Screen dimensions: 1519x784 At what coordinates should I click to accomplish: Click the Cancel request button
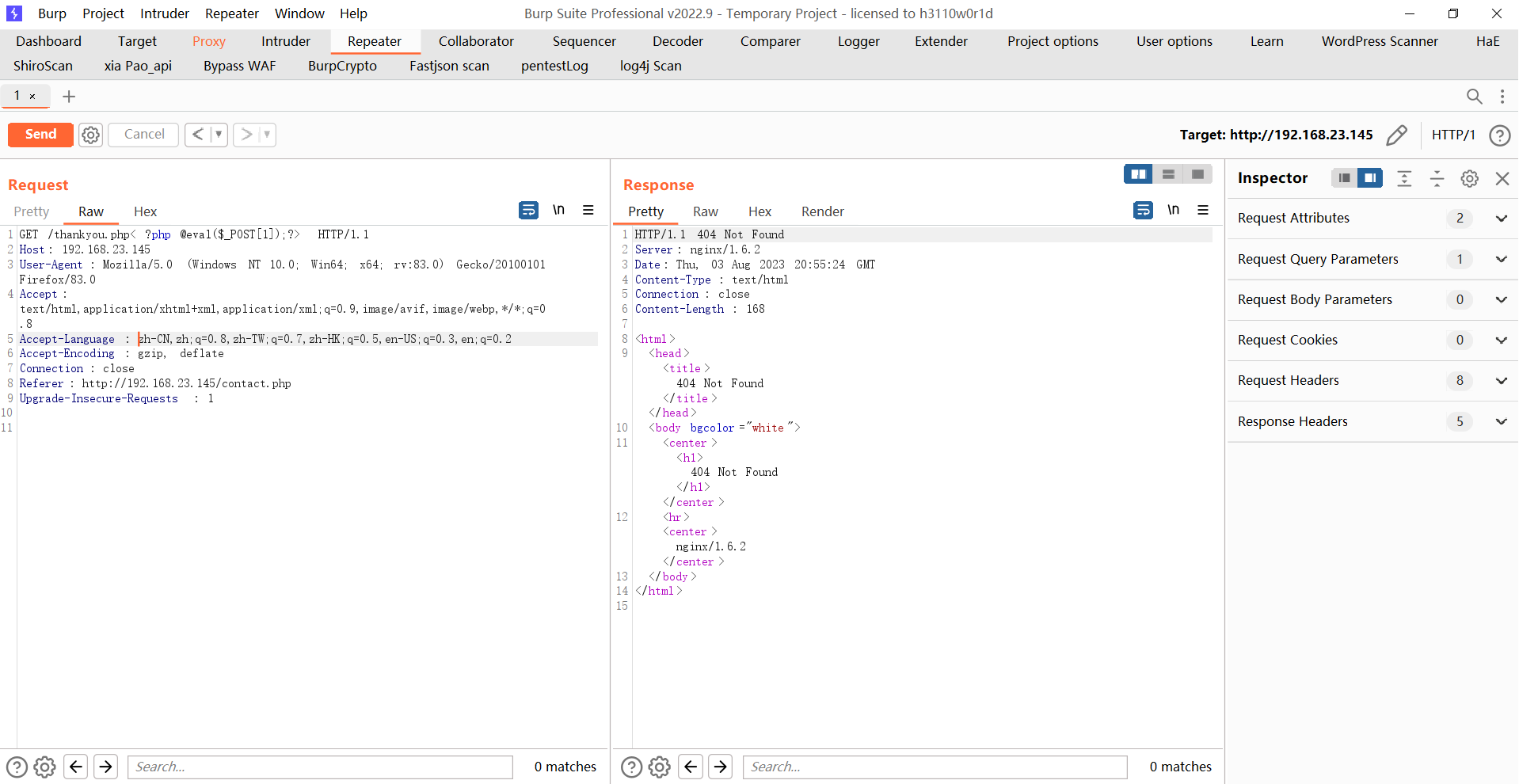(x=144, y=135)
